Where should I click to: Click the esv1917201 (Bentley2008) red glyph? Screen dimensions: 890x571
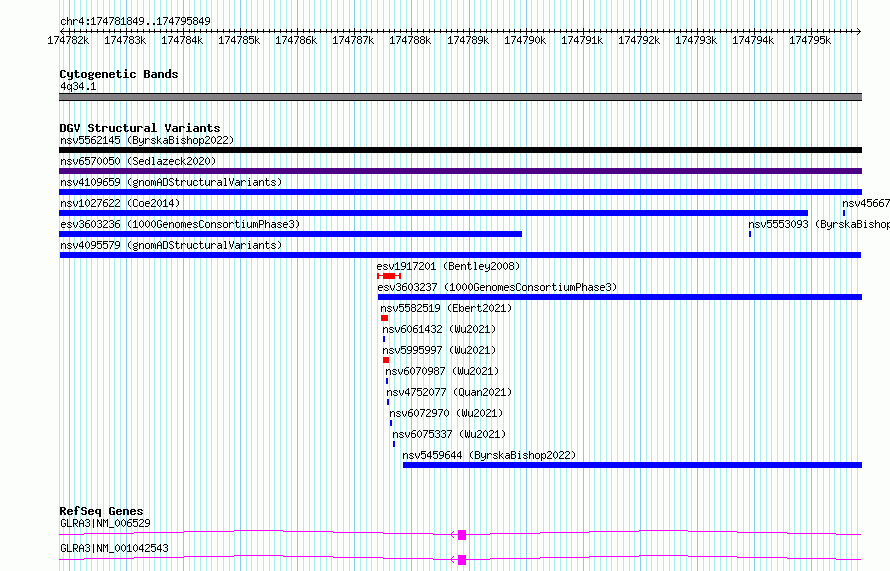[389, 276]
